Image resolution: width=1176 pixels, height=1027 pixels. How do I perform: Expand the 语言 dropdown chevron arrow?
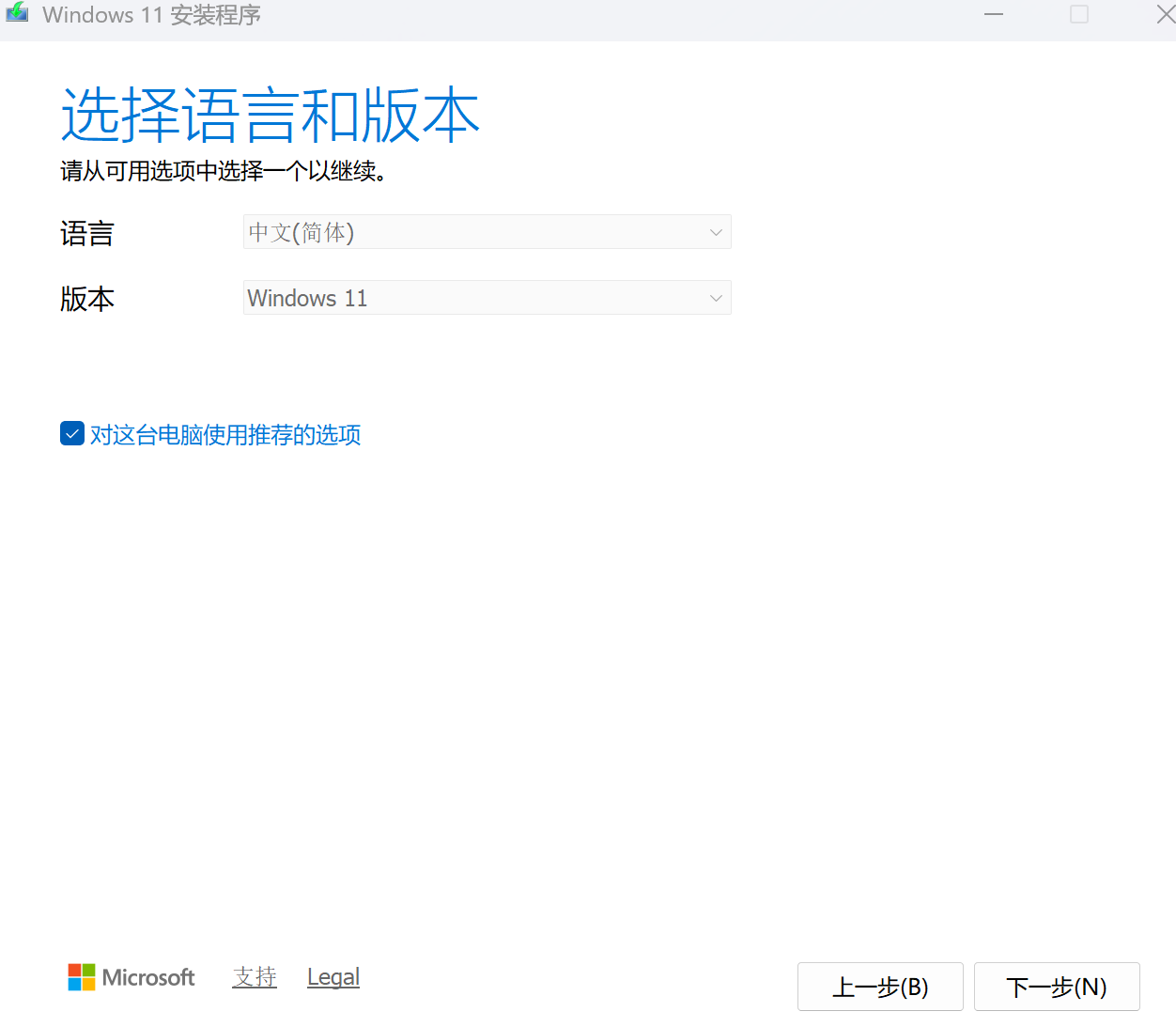[x=716, y=232]
